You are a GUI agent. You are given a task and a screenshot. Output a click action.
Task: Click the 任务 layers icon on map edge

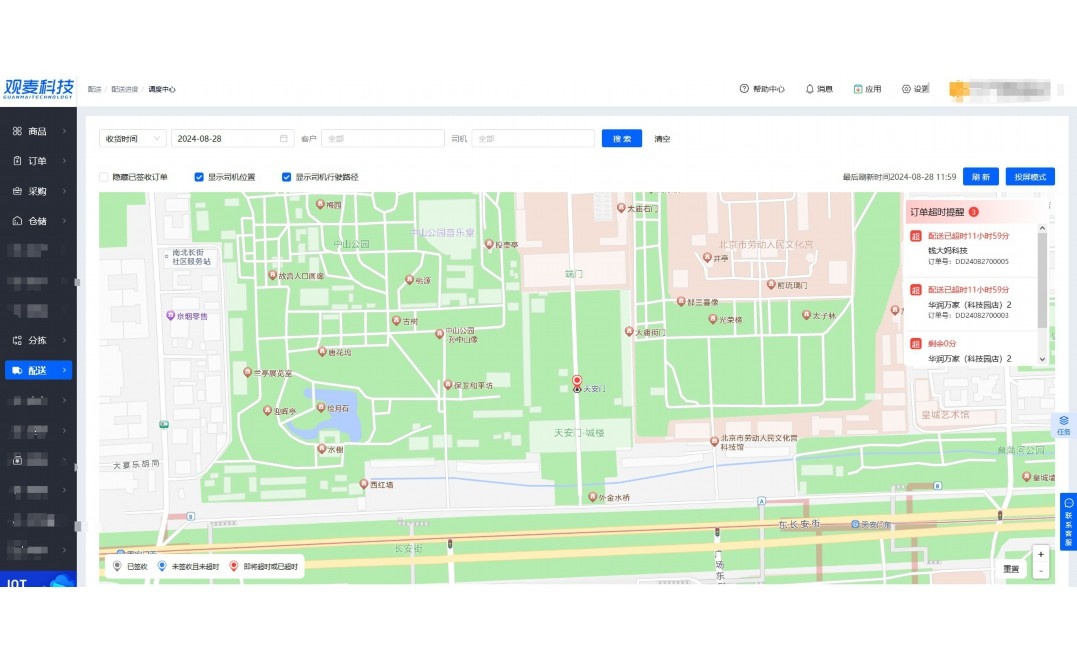point(1063,421)
